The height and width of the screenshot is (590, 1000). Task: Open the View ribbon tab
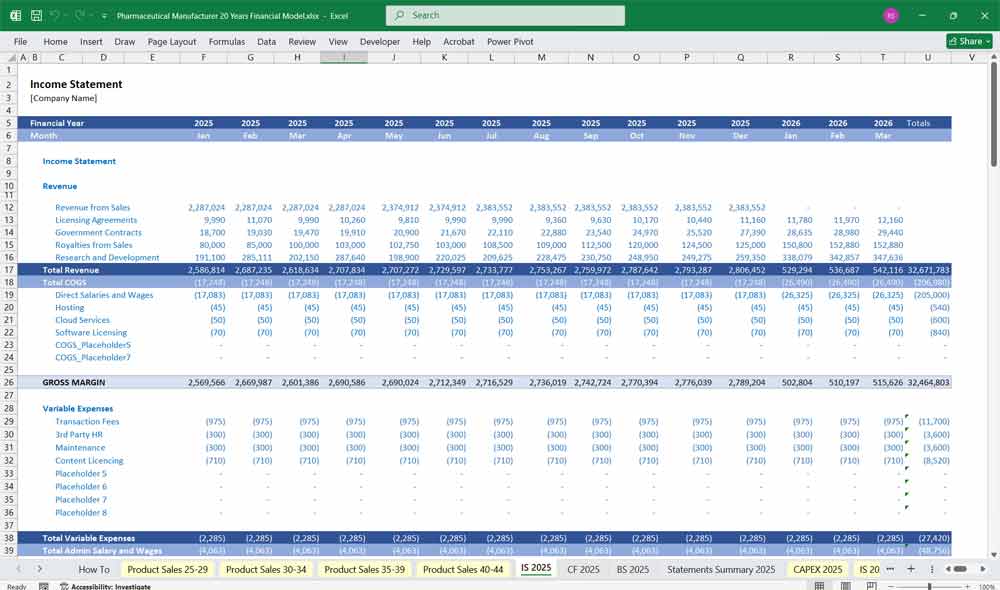338,41
